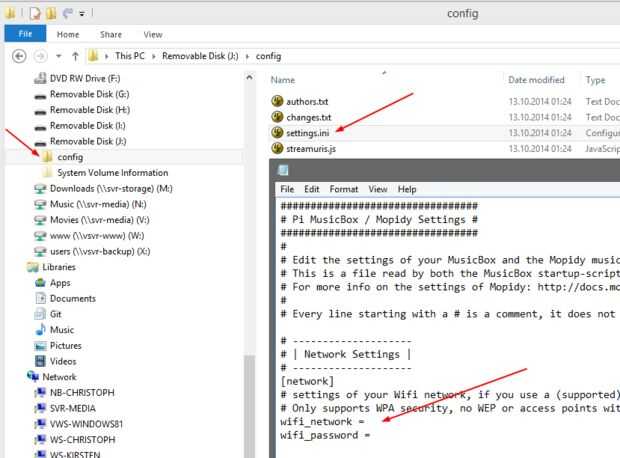Click the Up one level arrow

(75, 56)
